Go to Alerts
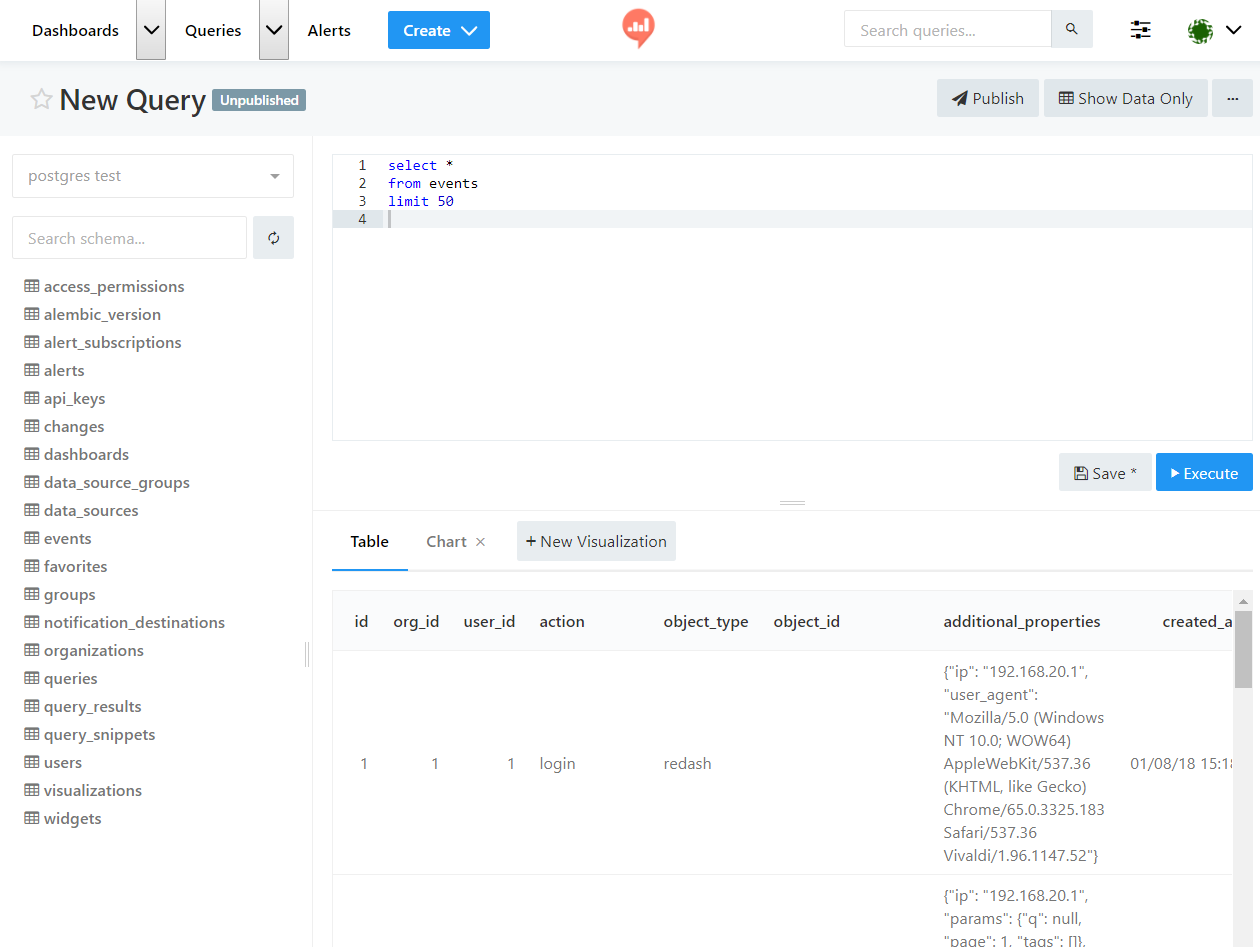Viewport: 1260px width, 947px height. tap(329, 30)
